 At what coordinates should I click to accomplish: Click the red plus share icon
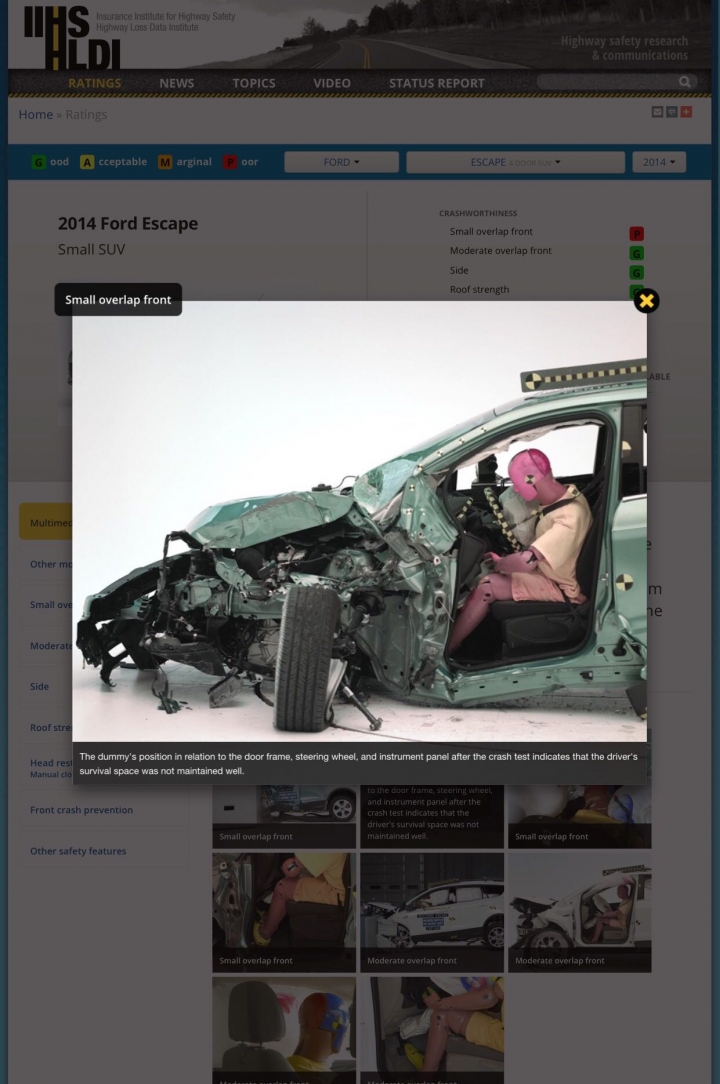686,112
